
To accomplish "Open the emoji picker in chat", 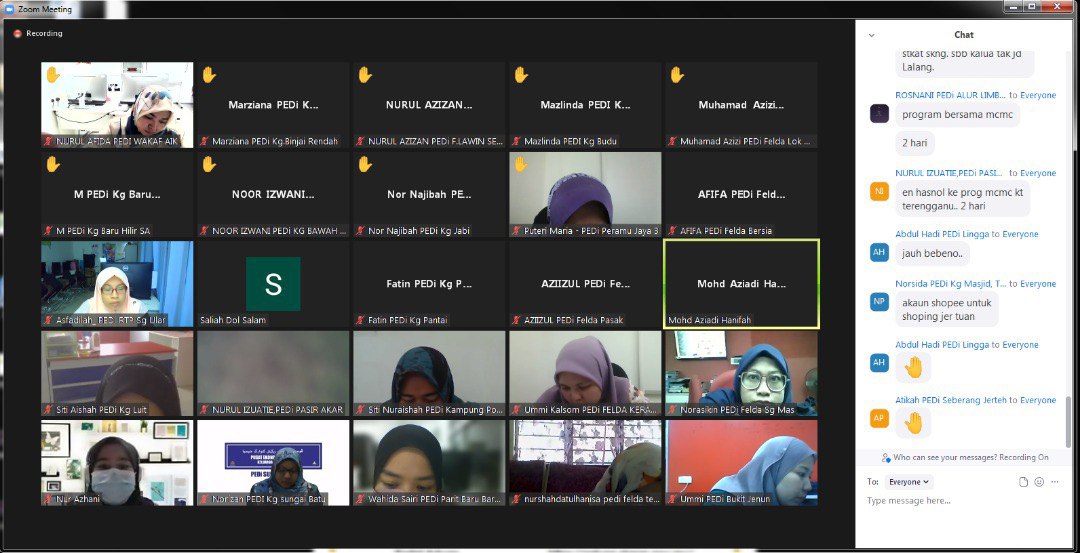I will (1039, 482).
